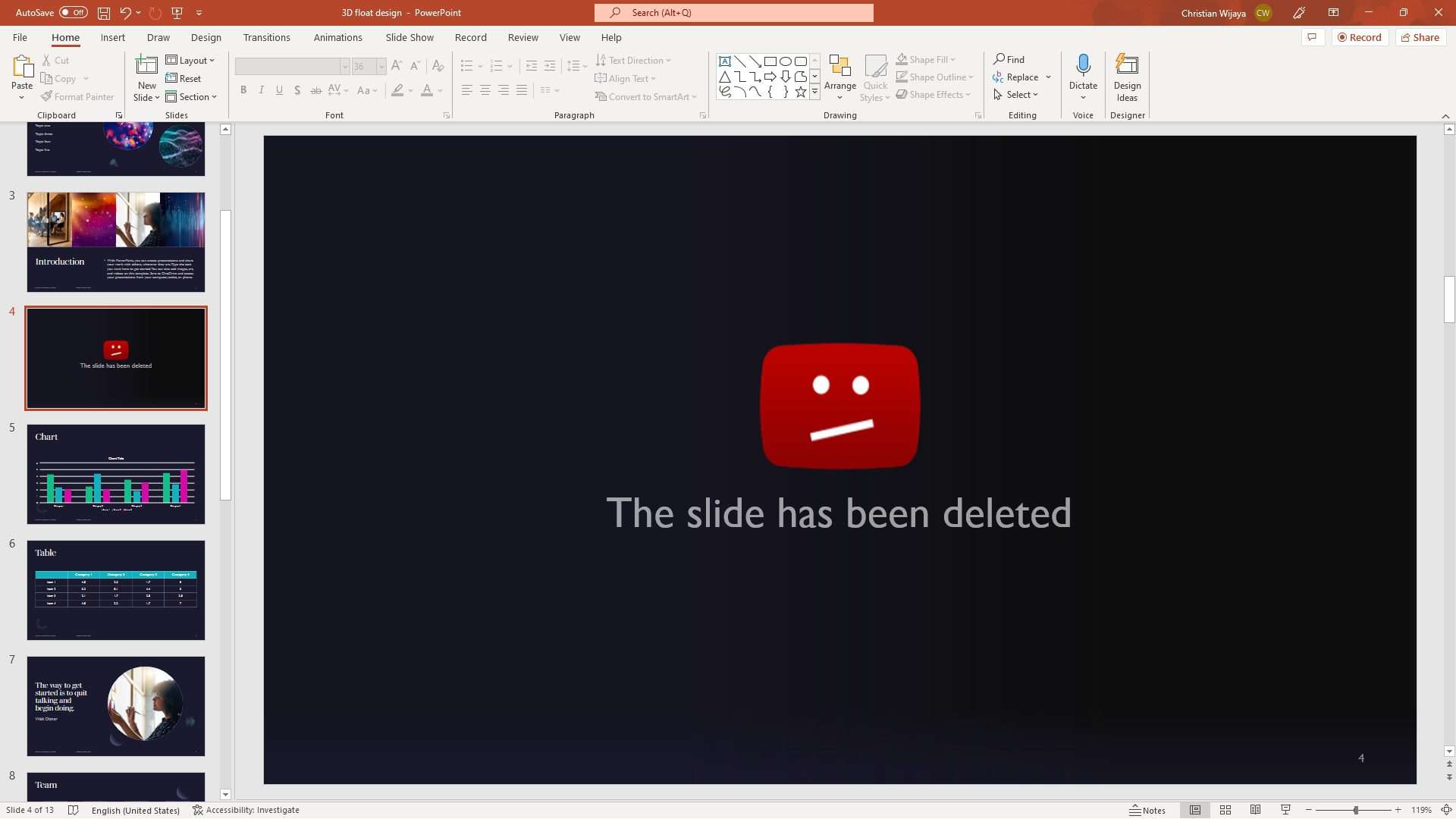1456x819 pixels.
Task: Open the Animations ribbon tab
Action: click(338, 37)
